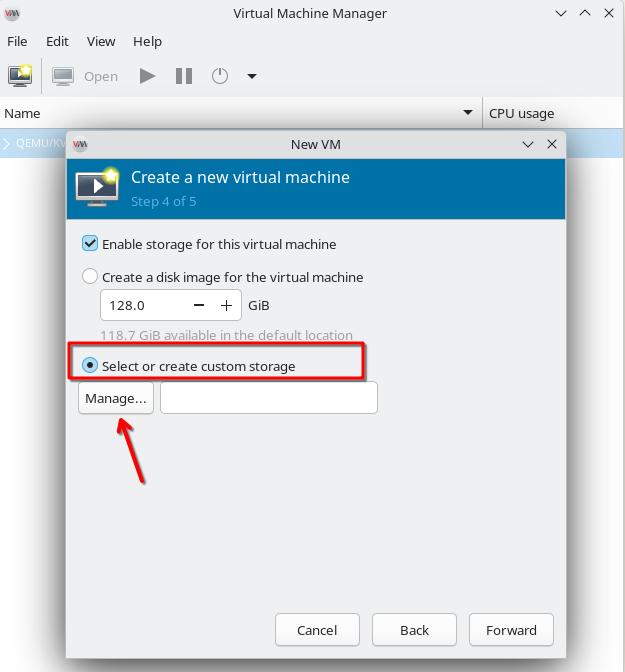Image resolution: width=625 pixels, height=672 pixels.
Task: Click the Pause toolbar button
Action: [x=184, y=76]
